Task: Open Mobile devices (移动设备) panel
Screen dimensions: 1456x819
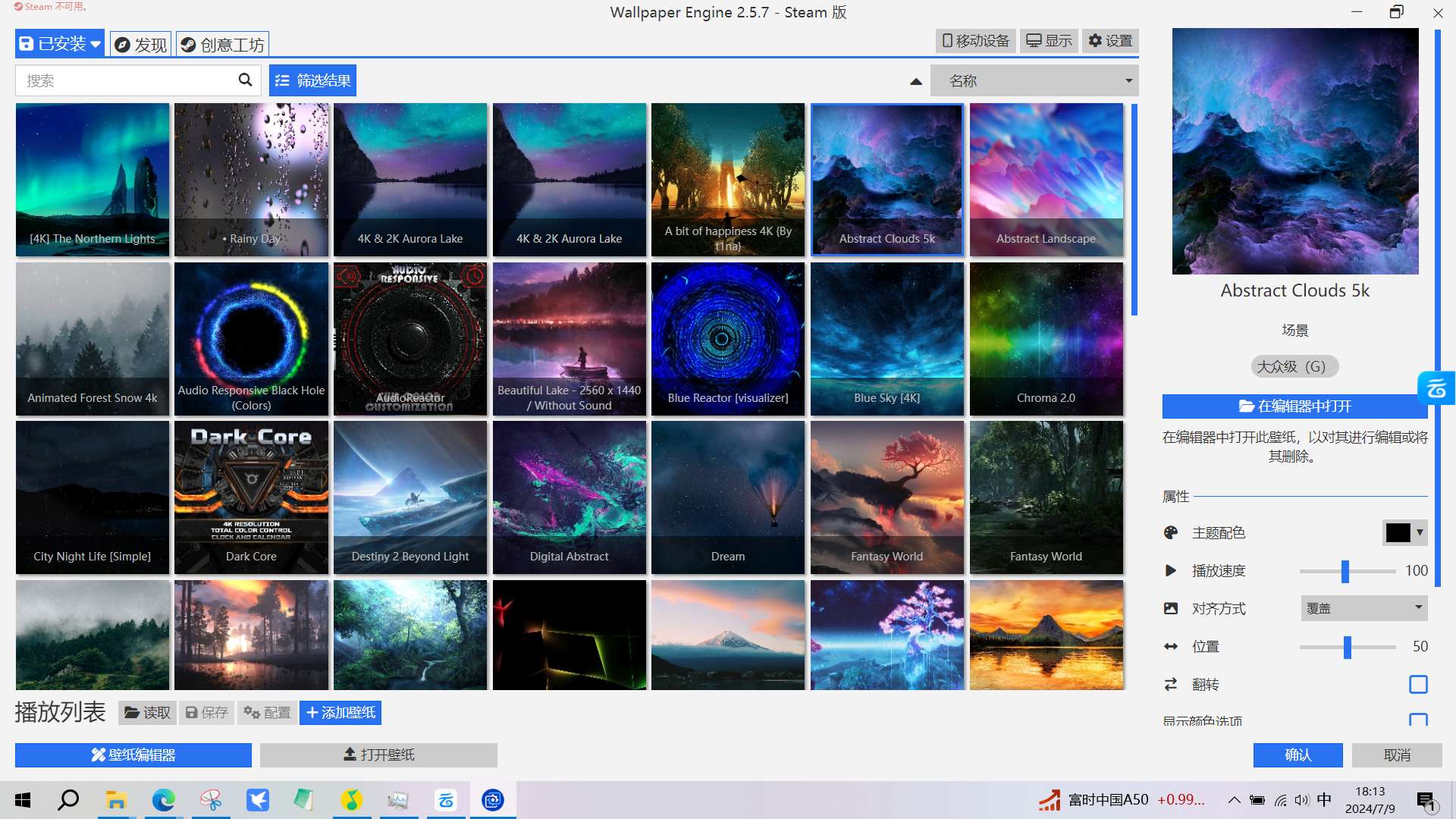Action: 975,41
